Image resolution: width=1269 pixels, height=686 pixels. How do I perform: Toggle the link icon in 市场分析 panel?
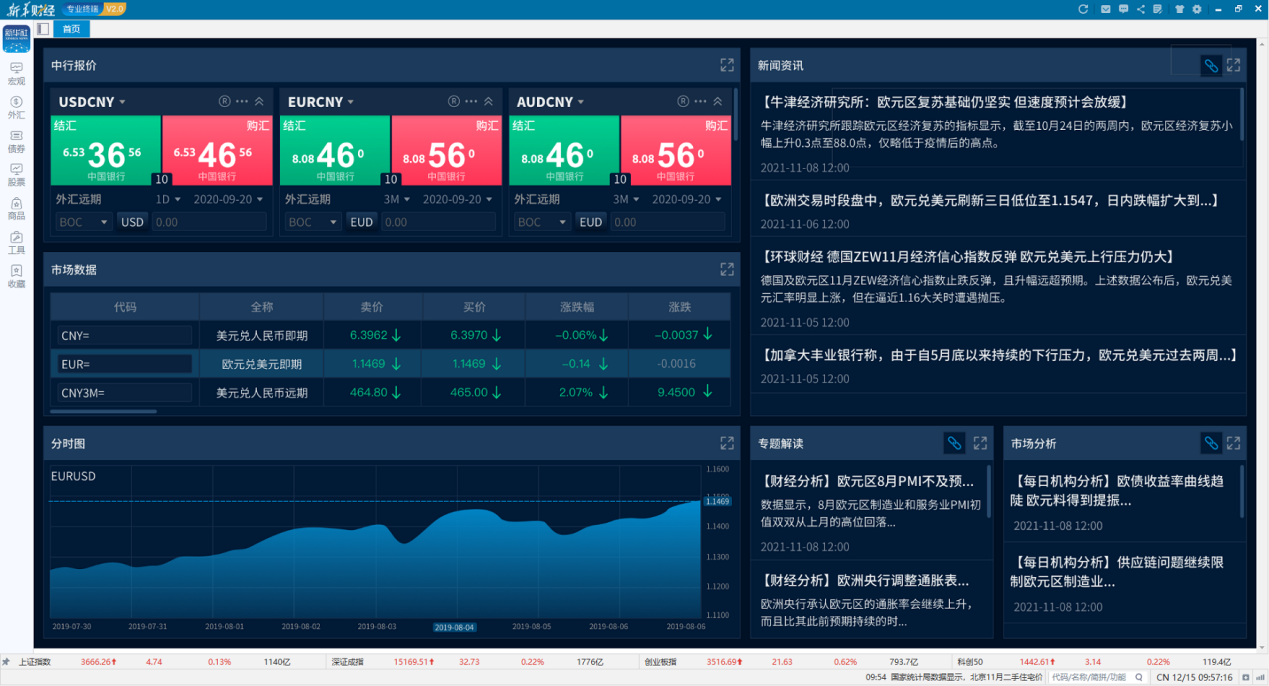pos(1211,443)
